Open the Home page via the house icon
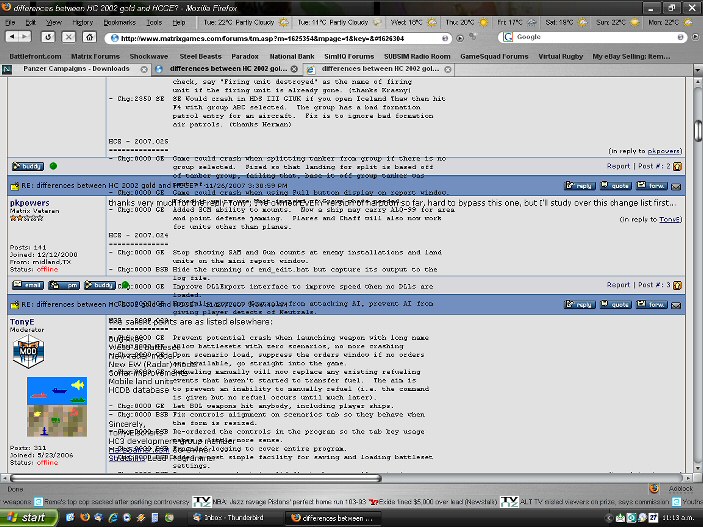Viewport: 703px width, 527px height. coord(90,37)
